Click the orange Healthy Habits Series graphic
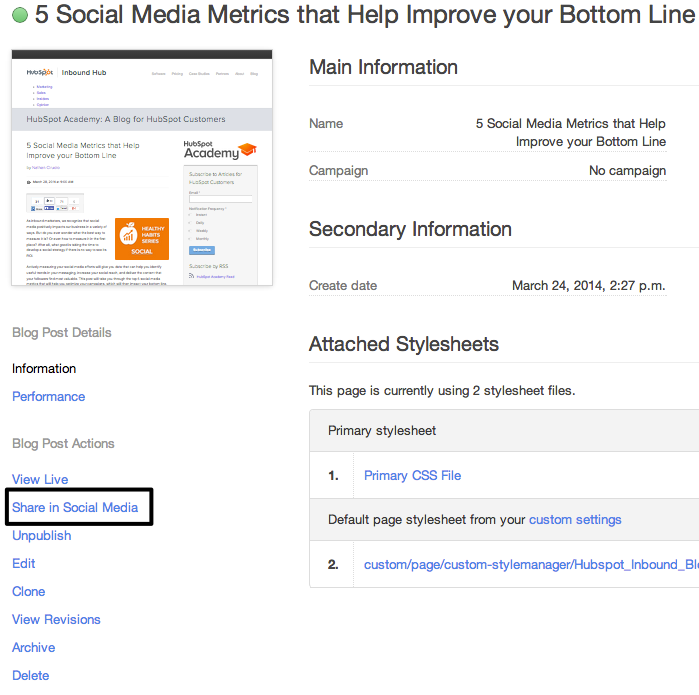Image resolution: width=699 pixels, height=695 pixels. click(141, 238)
